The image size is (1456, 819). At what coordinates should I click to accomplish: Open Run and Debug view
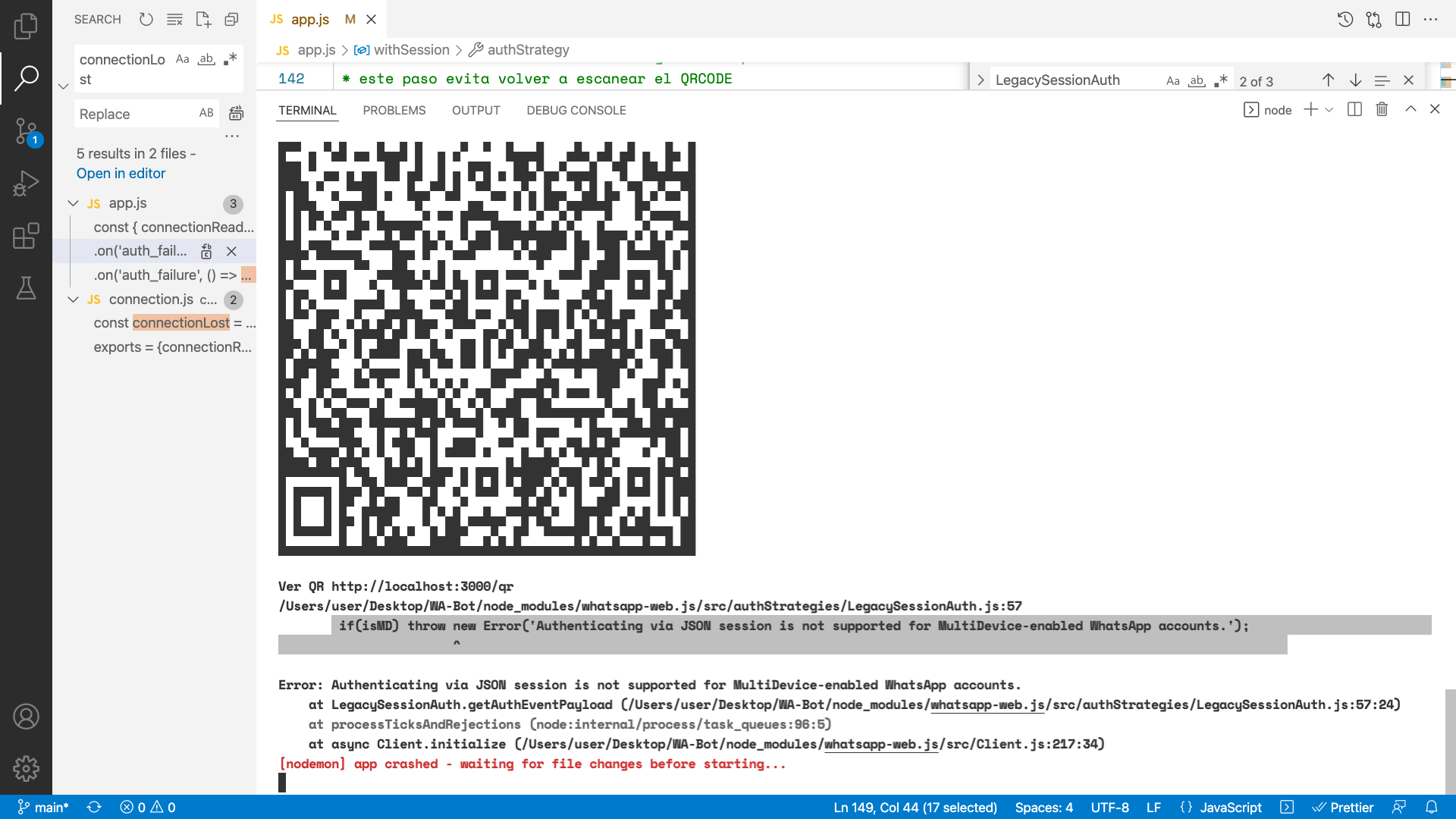click(x=26, y=184)
